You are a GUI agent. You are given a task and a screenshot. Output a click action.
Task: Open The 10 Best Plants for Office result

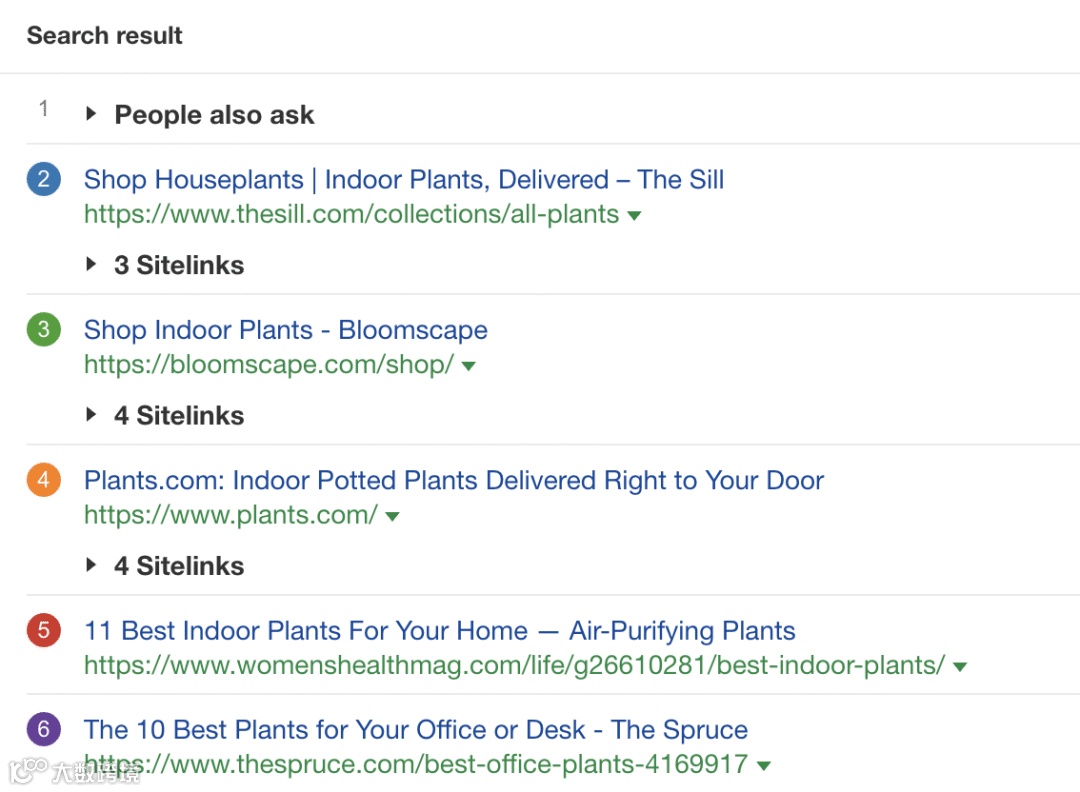click(416, 730)
